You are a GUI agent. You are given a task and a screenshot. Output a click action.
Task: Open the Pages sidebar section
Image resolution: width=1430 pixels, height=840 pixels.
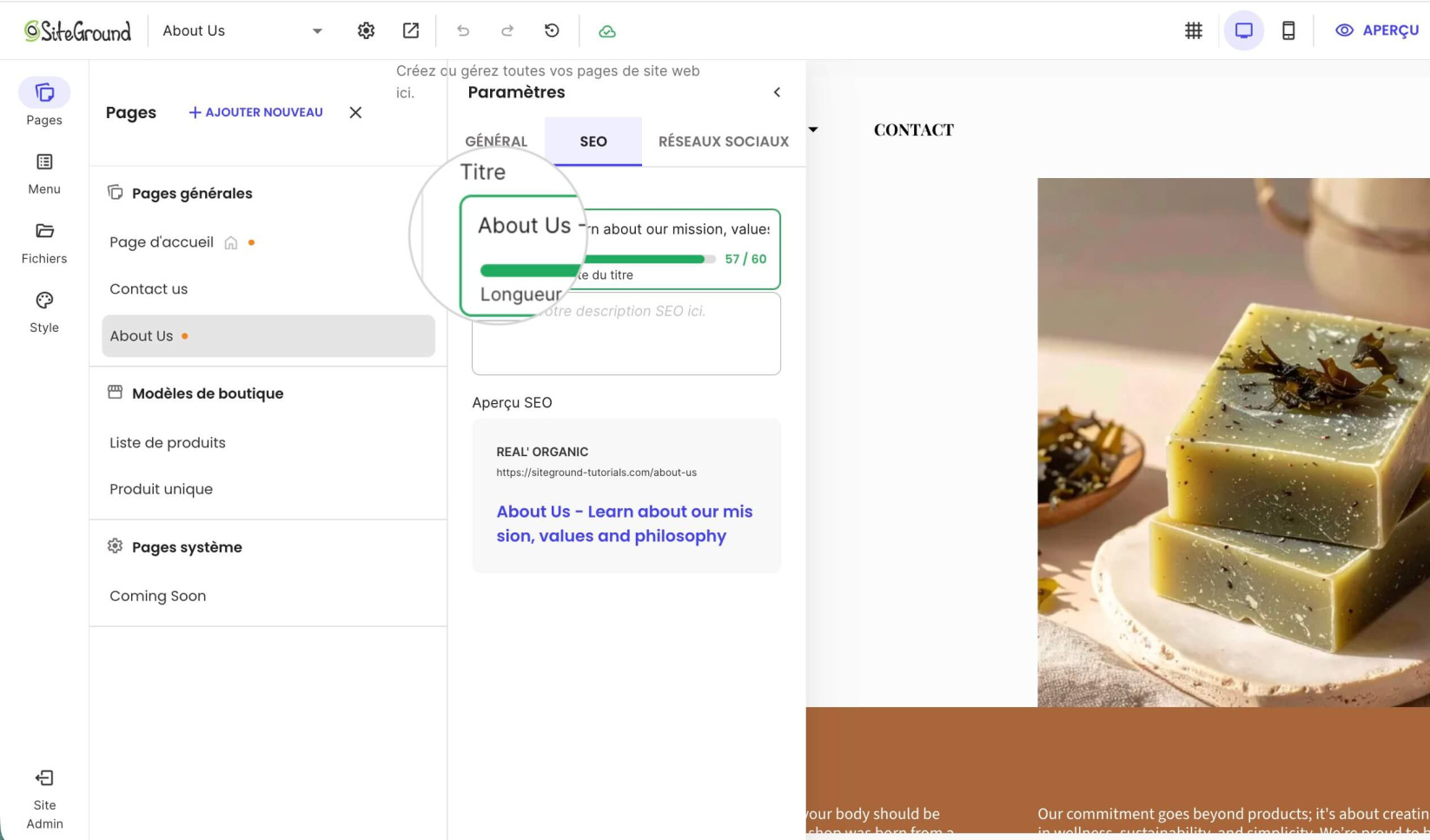(44, 103)
